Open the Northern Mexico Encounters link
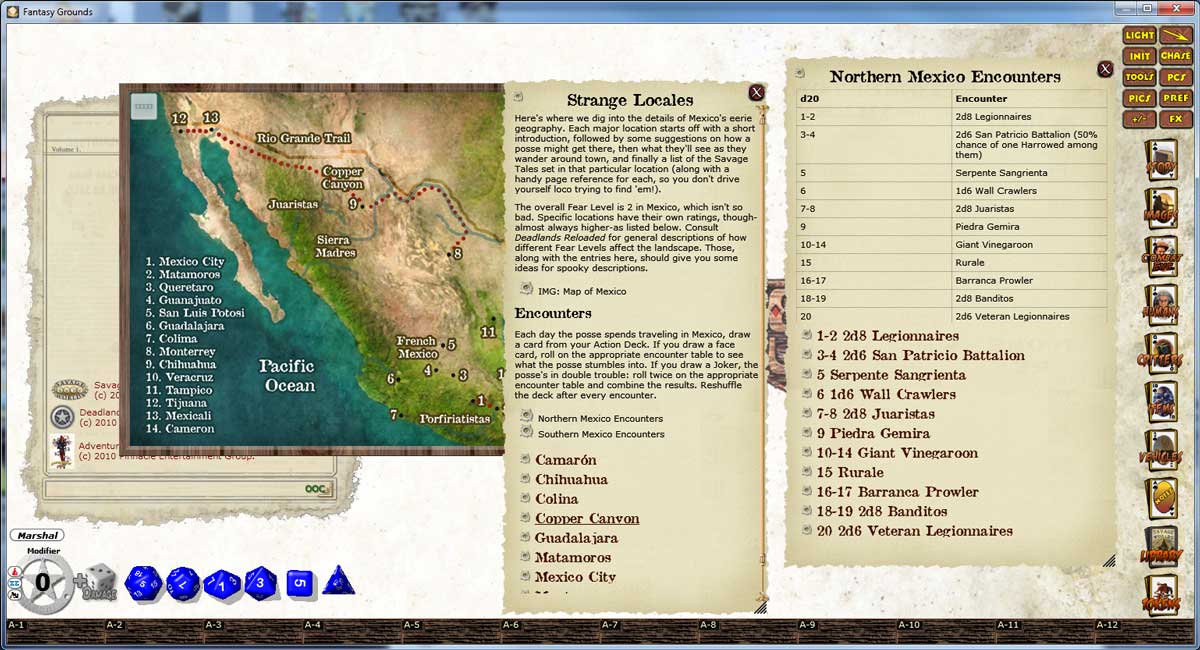 [x=599, y=418]
